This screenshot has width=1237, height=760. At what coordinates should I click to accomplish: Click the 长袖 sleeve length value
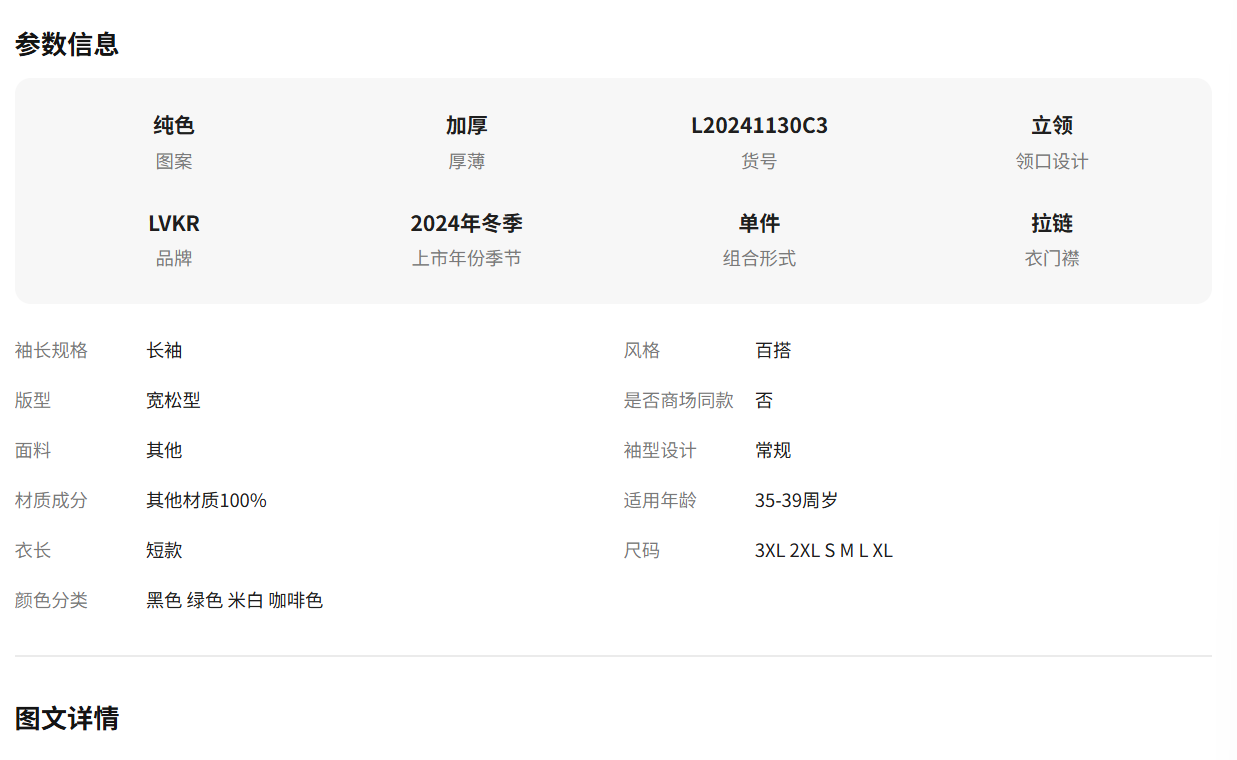pyautogui.click(x=164, y=351)
